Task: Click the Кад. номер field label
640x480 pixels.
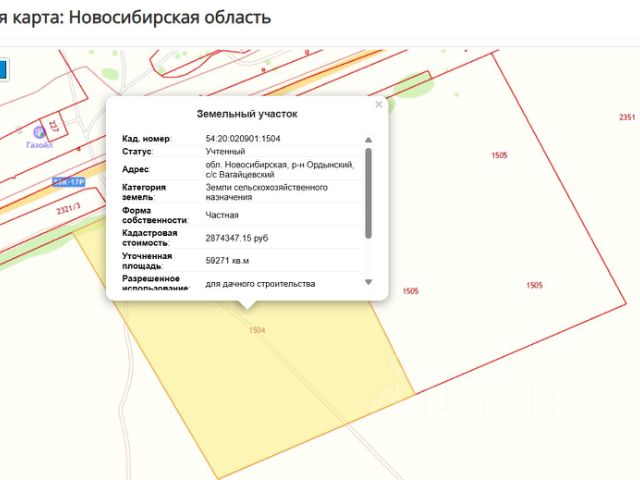Action: point(147,139)
